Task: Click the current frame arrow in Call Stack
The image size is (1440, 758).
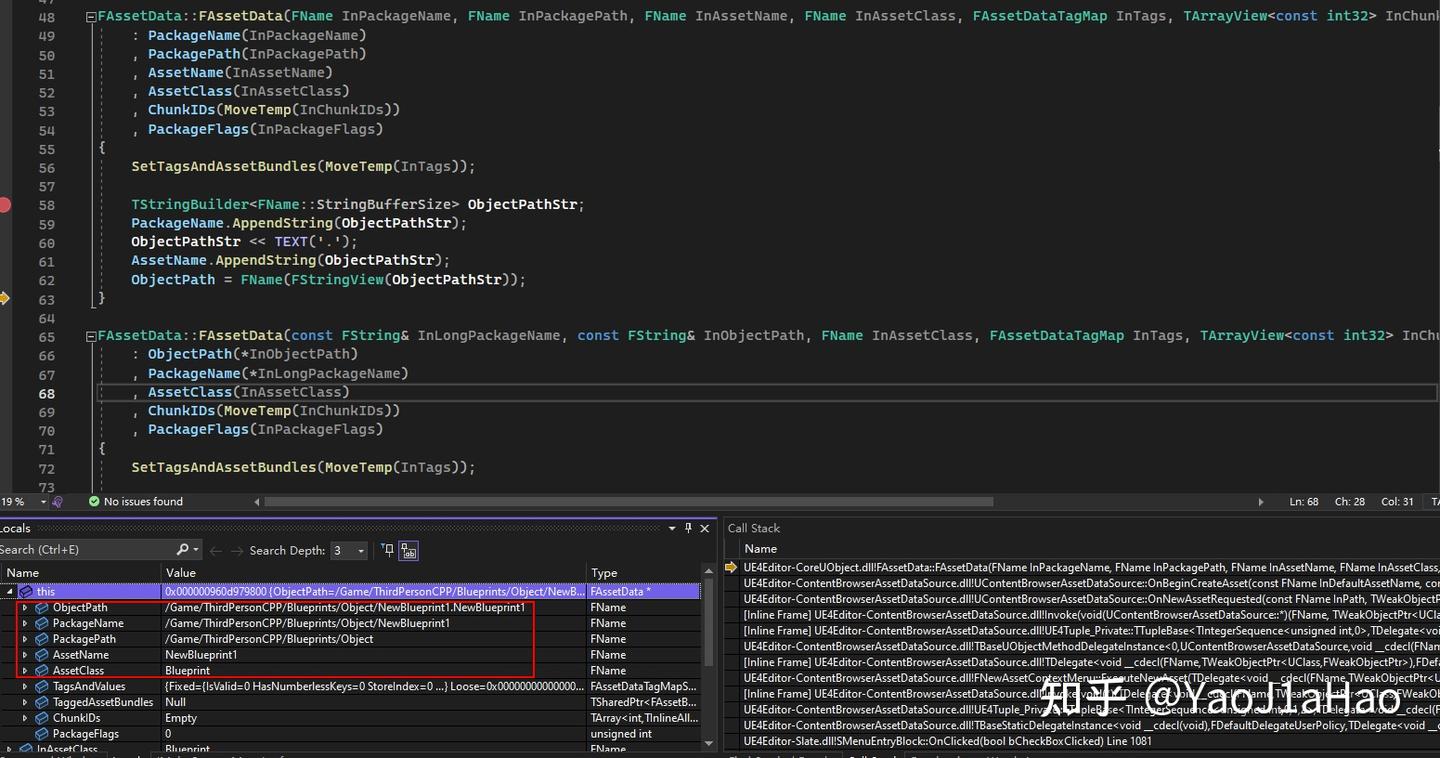Action: tap(732, 567)
